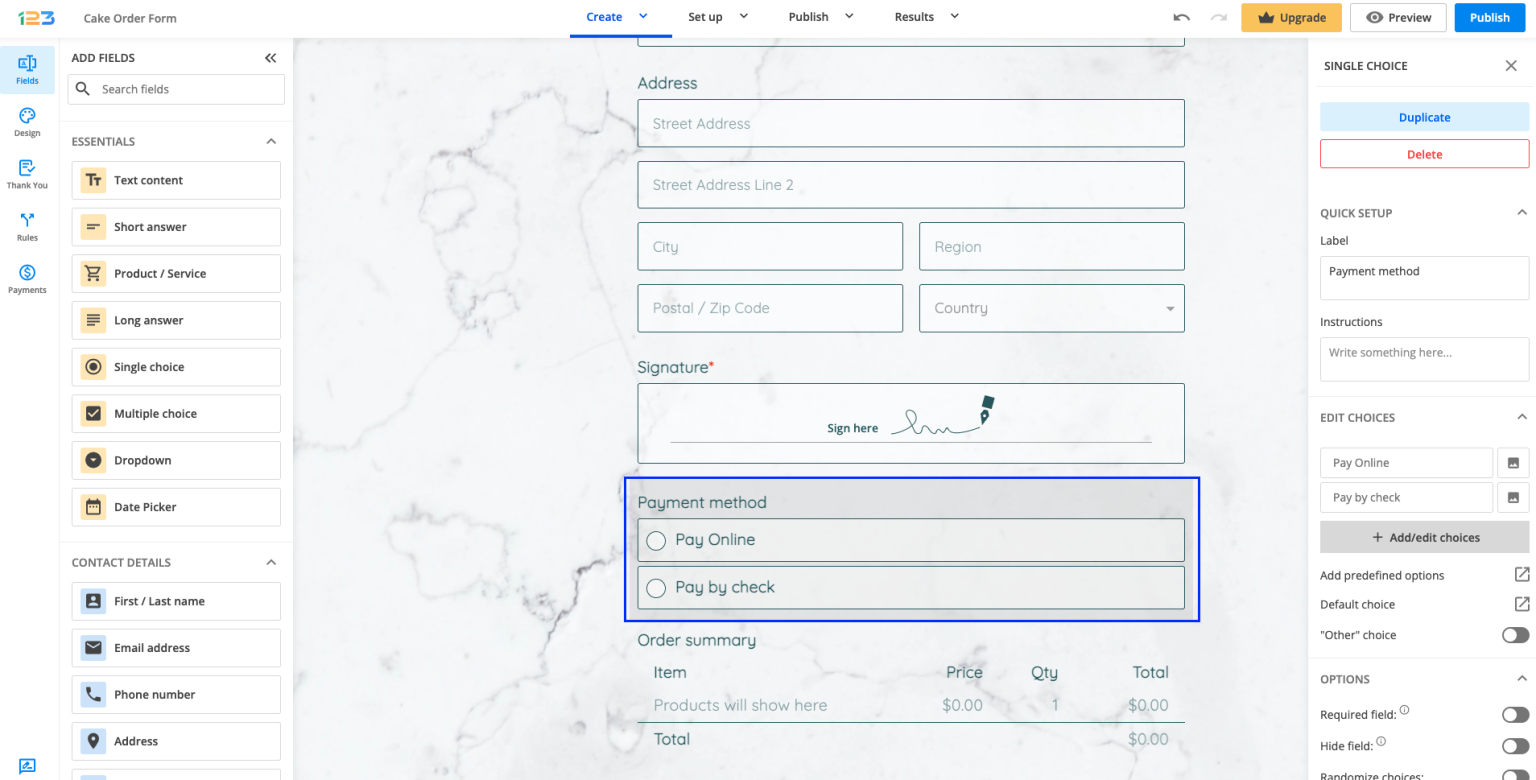Open the feedback chat icon
Screen dimensions: 1536x780
[x=27, y=767]
